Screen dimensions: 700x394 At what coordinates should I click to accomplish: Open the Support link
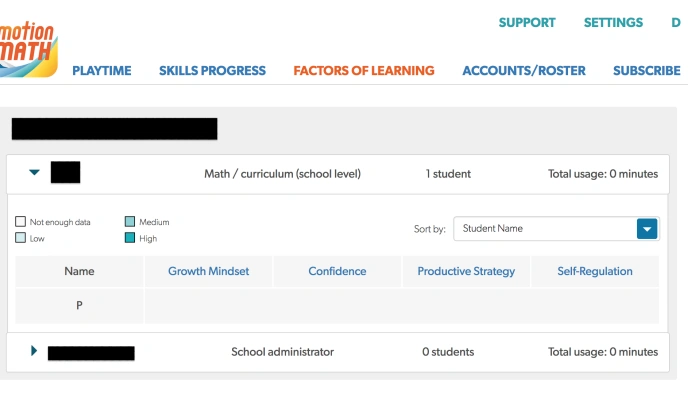[x=527, y=23]
